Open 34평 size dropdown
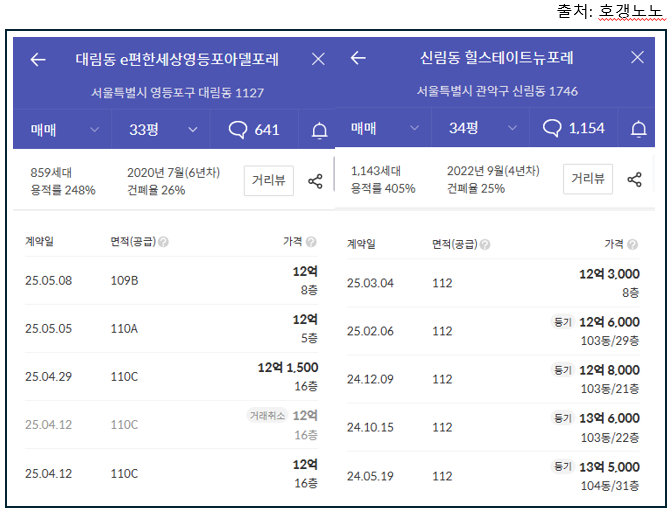672x516 pixels. [481, 128]
